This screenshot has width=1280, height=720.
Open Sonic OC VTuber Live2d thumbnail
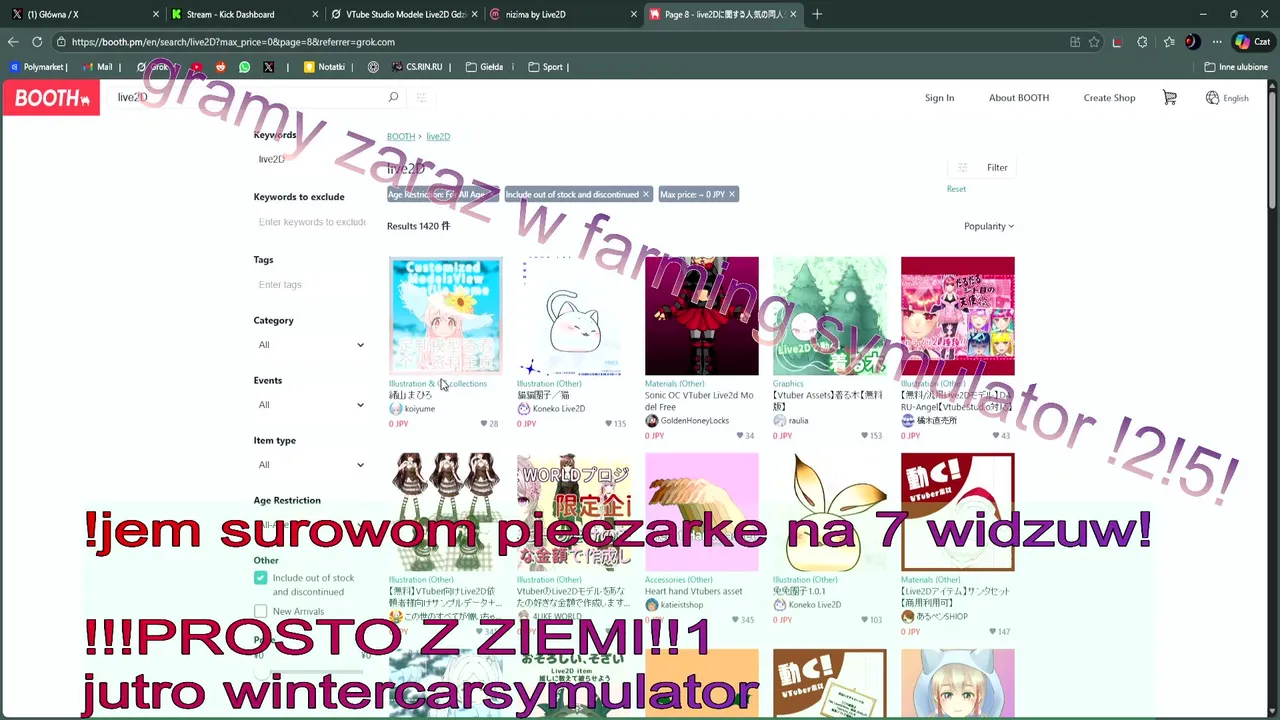702,316
